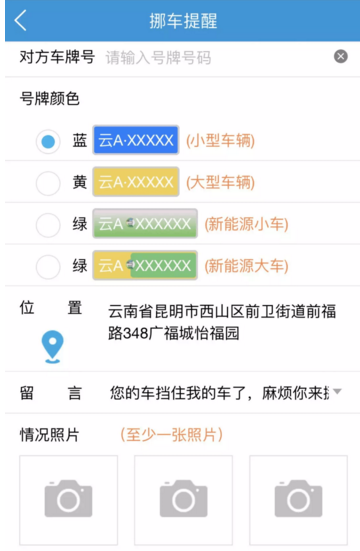Expand the message dropdown arrow

pyautogui.click(x=337, y=391)
